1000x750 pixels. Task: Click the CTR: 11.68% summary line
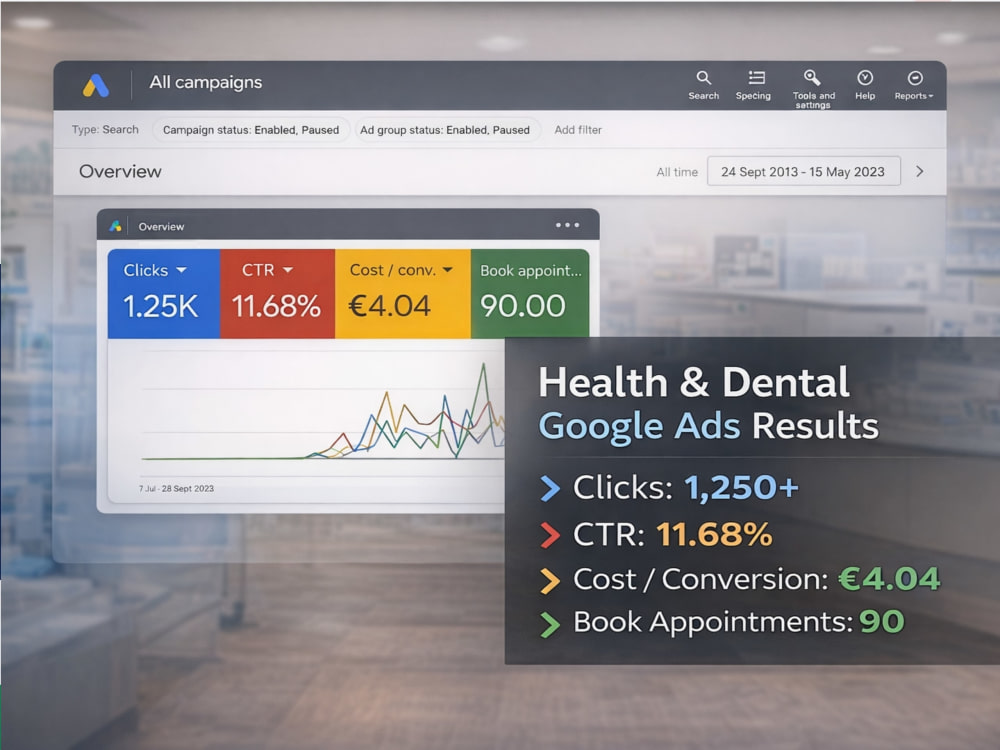click(x=656, y=534)
